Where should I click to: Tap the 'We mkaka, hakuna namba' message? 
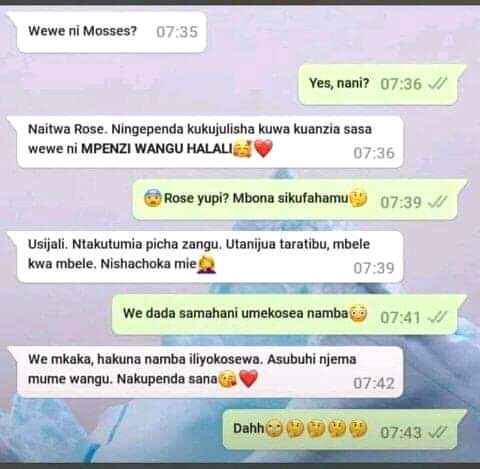[210, 372]
